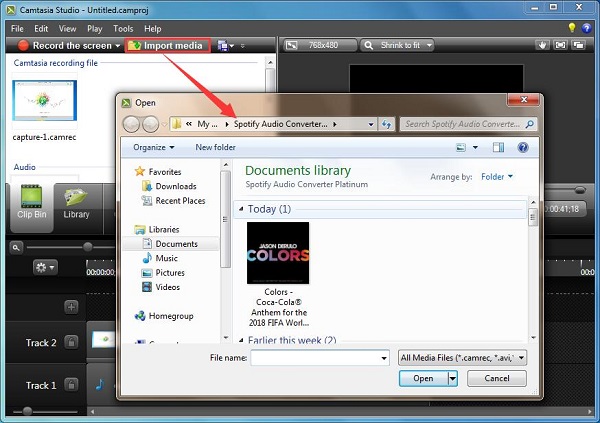Select Favorites in the navigation pane
This screenshot has height=423, width=600.
pos(158,171)
